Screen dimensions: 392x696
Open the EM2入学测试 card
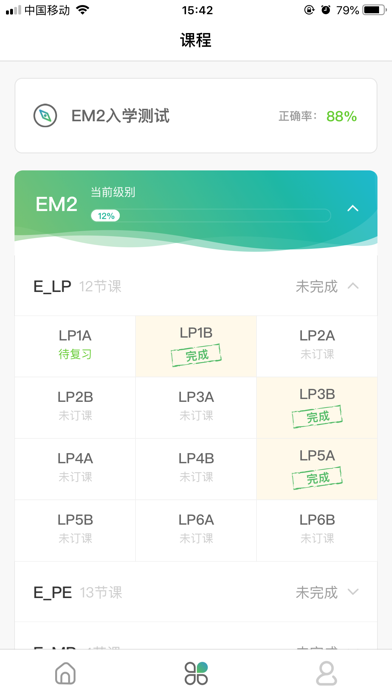pos(196,116)
